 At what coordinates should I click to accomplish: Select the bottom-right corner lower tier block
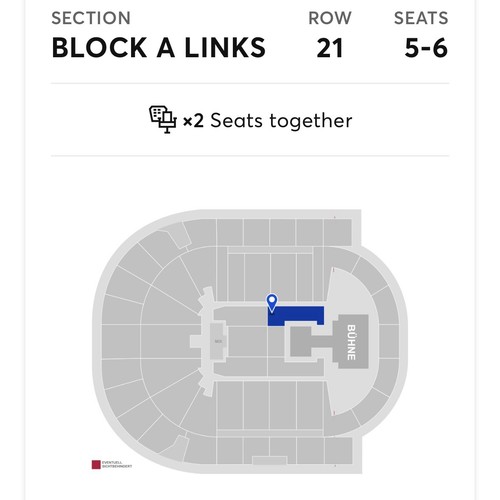pos(340,422)
